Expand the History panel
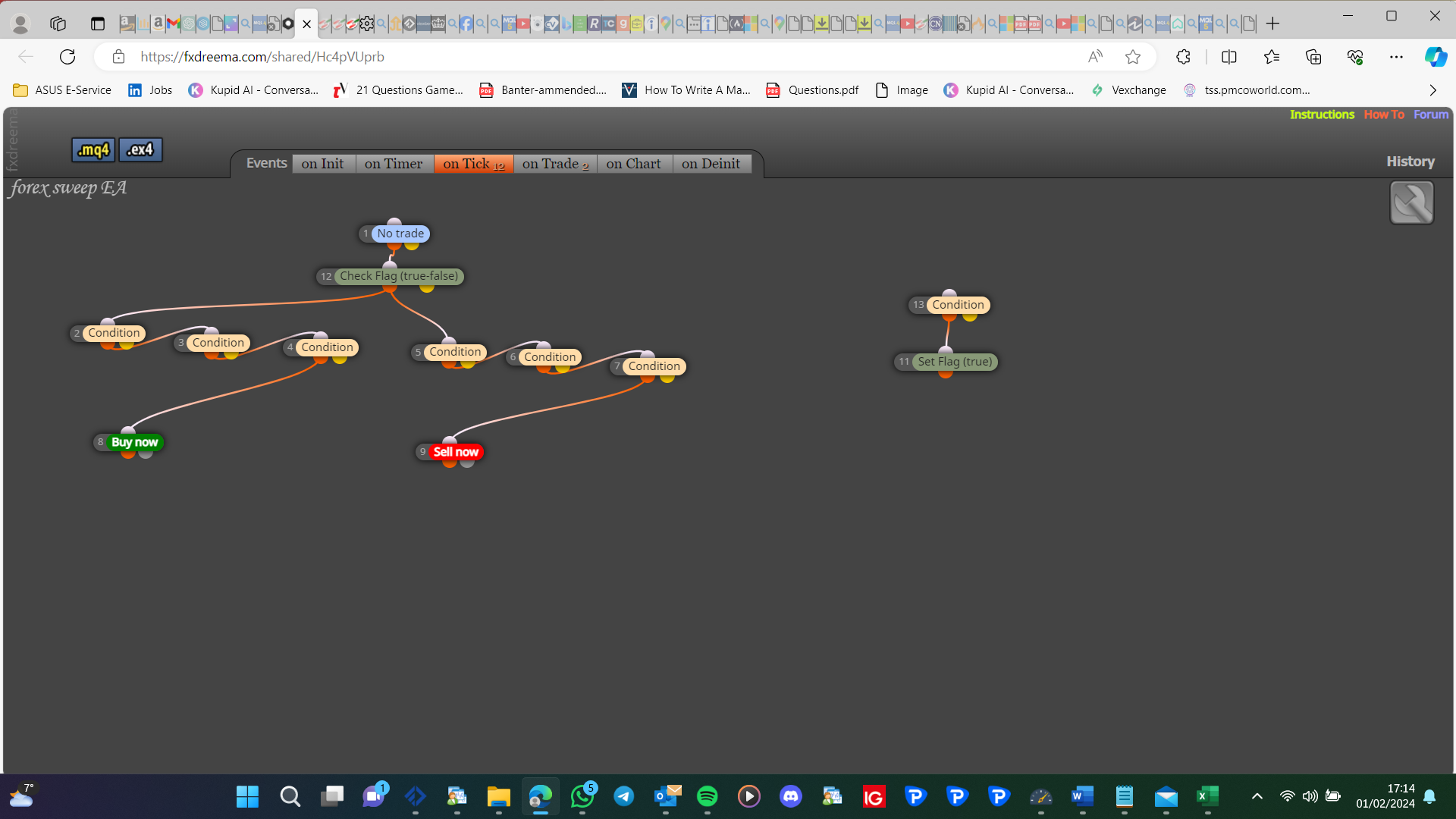 click(x=1410, y=162)
